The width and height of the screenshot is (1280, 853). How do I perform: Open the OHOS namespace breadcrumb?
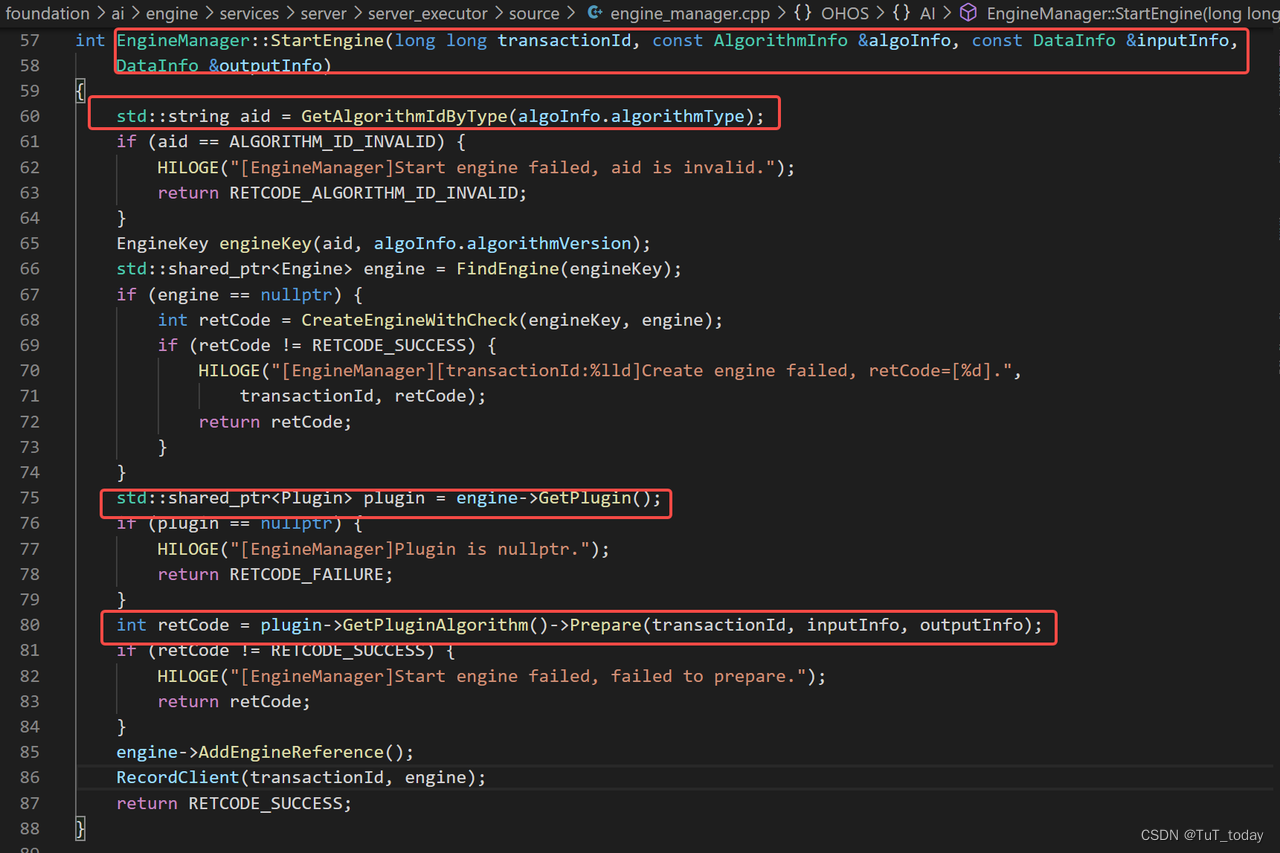[845, 13]
